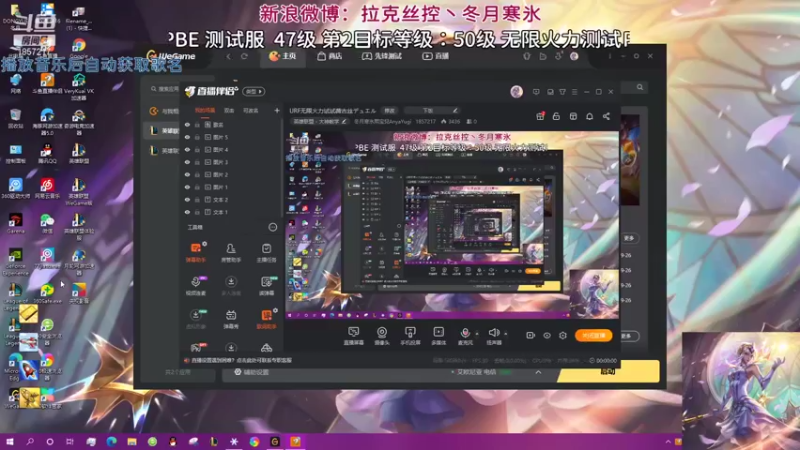Screen dimensions: 800x450
Task: Open the 英雄联盟 category selector
Action: 320,121
